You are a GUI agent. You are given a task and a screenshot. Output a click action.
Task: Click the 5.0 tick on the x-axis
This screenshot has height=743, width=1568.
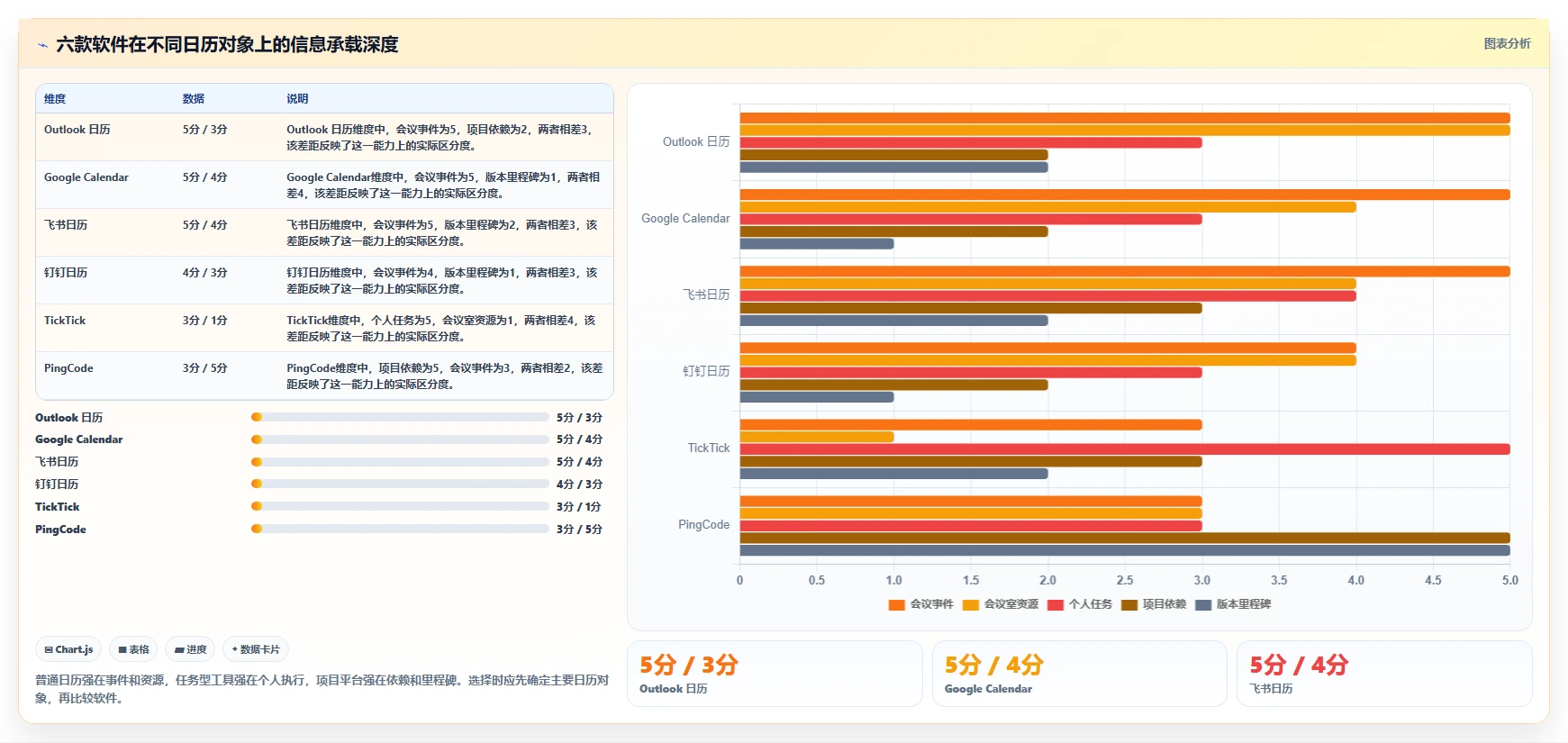point(1510,581)
